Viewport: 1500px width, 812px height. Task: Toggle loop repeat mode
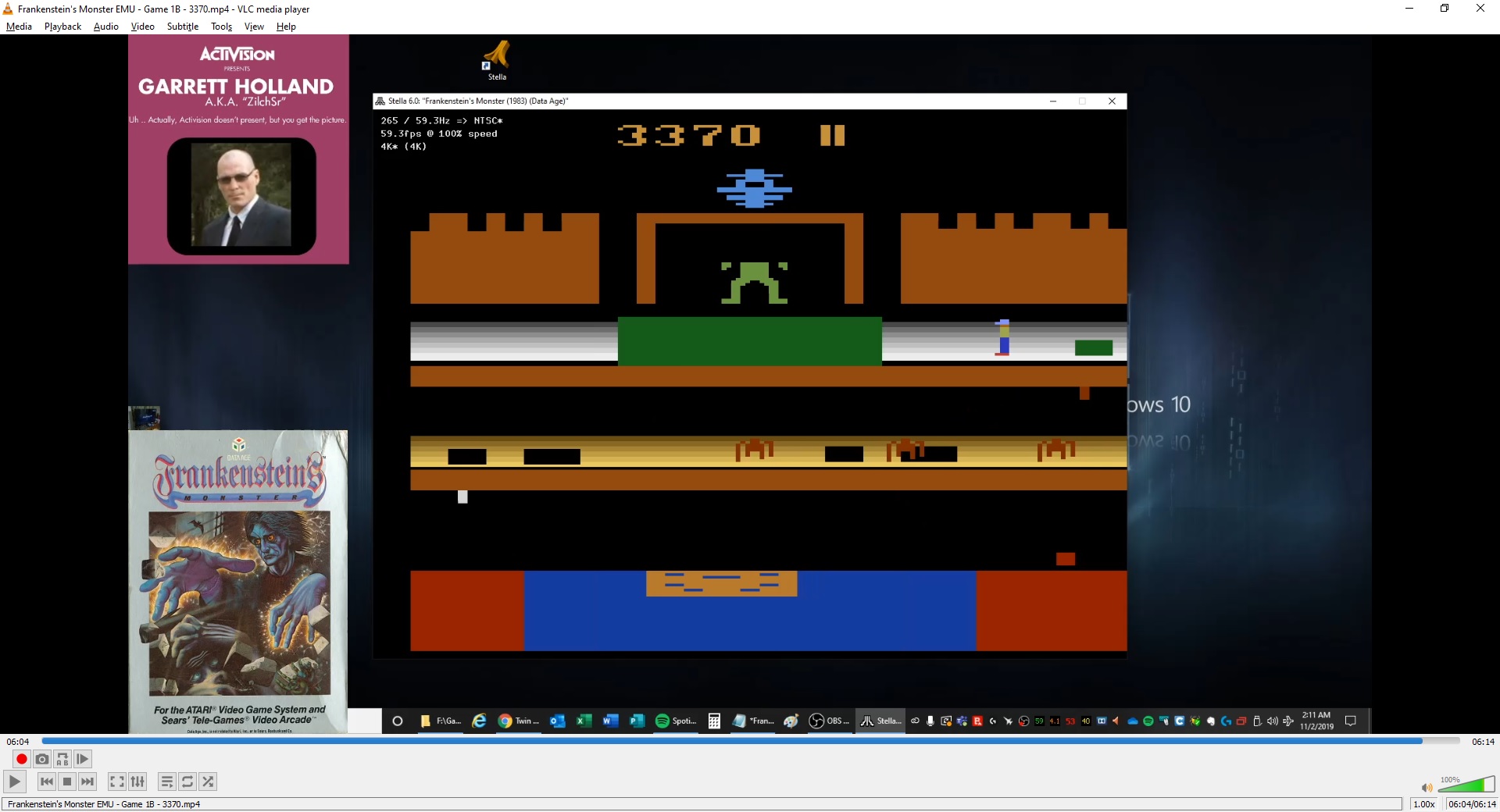pos(187,782)
